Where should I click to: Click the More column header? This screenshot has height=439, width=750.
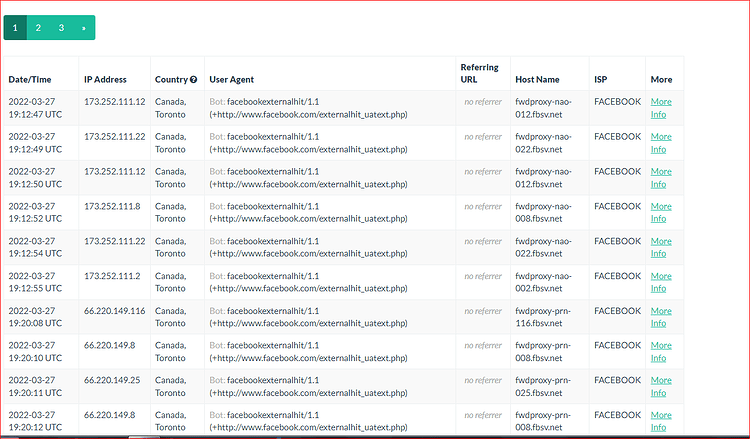coord(661,79)
